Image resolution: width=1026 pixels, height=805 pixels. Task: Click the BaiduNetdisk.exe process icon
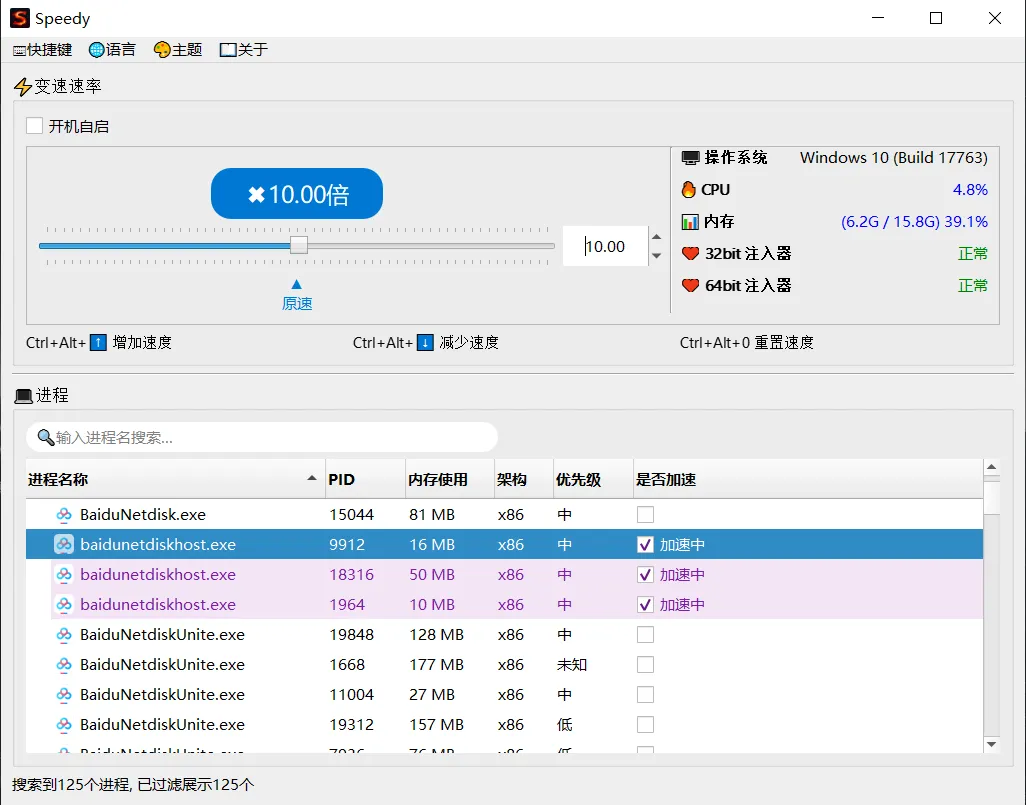pos(64,515)
